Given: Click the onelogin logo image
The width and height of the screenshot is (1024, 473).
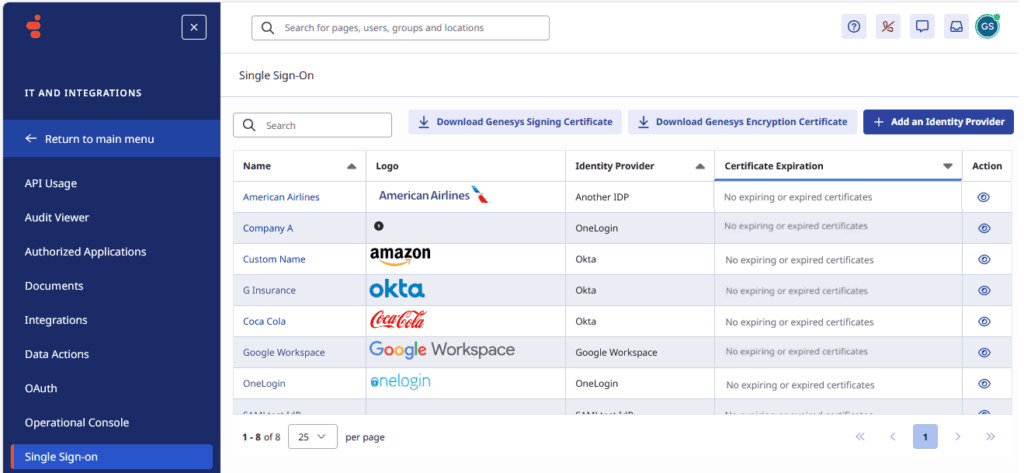Looking at the screenshot, I should (x=400, y=381).
